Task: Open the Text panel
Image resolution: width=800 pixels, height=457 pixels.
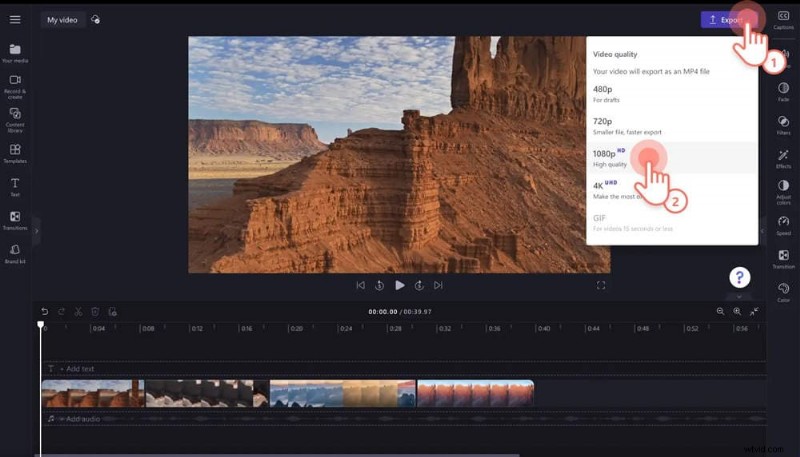Action: coord(15,187)
